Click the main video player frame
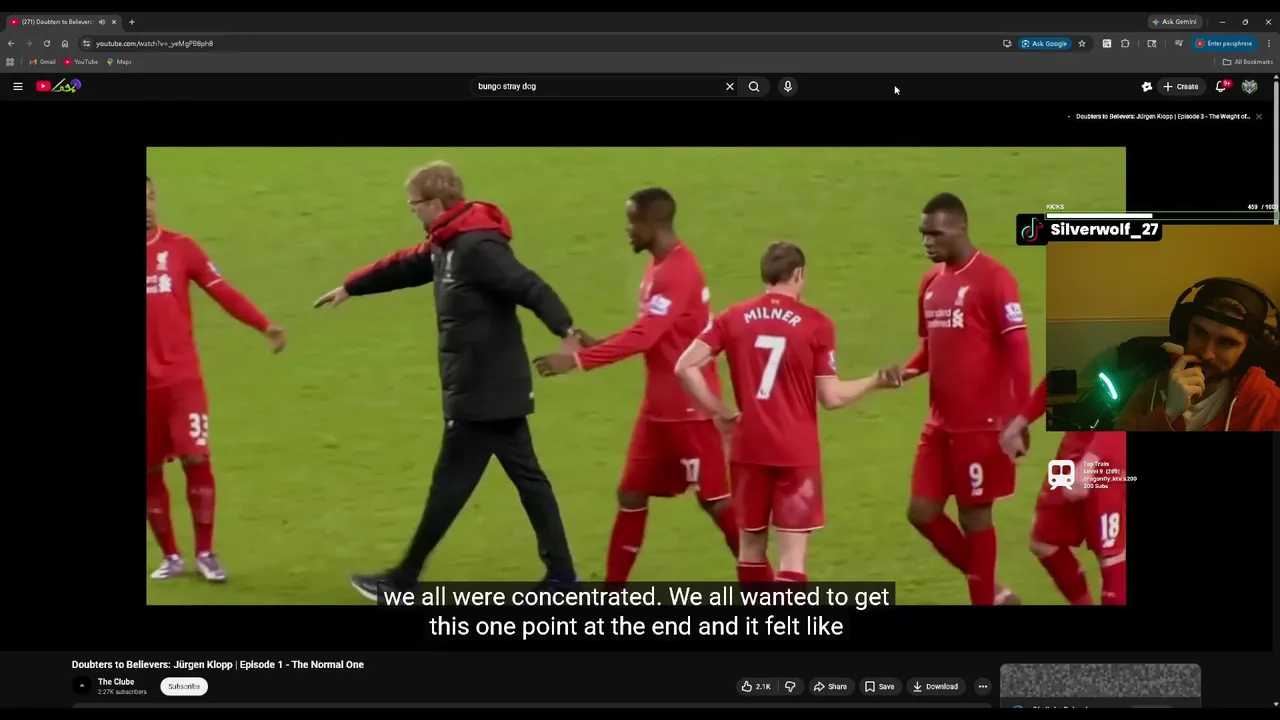The height and width of the screenshot is (720, 1280). (636, 376)
